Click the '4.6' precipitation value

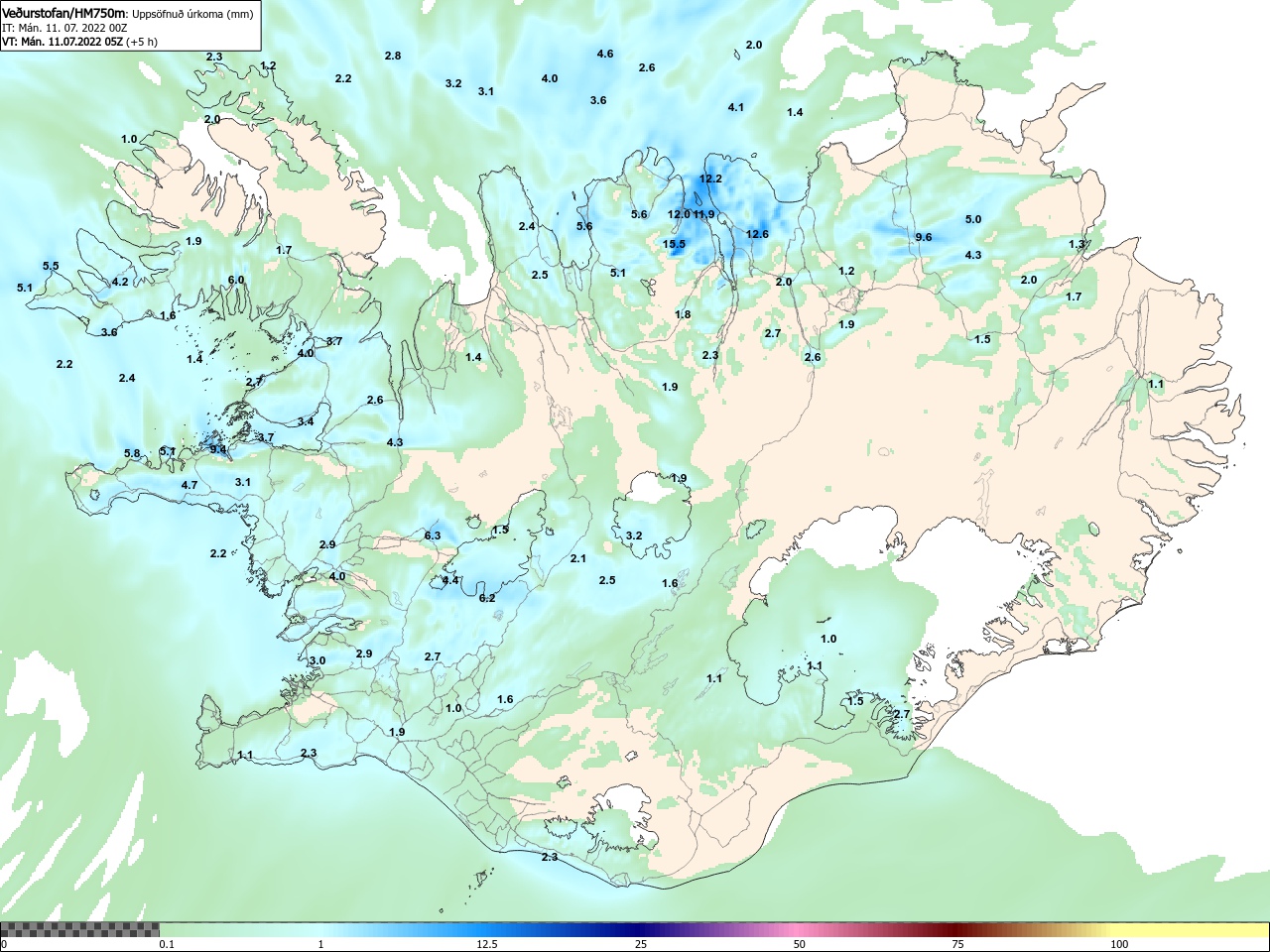coord(605,54)
